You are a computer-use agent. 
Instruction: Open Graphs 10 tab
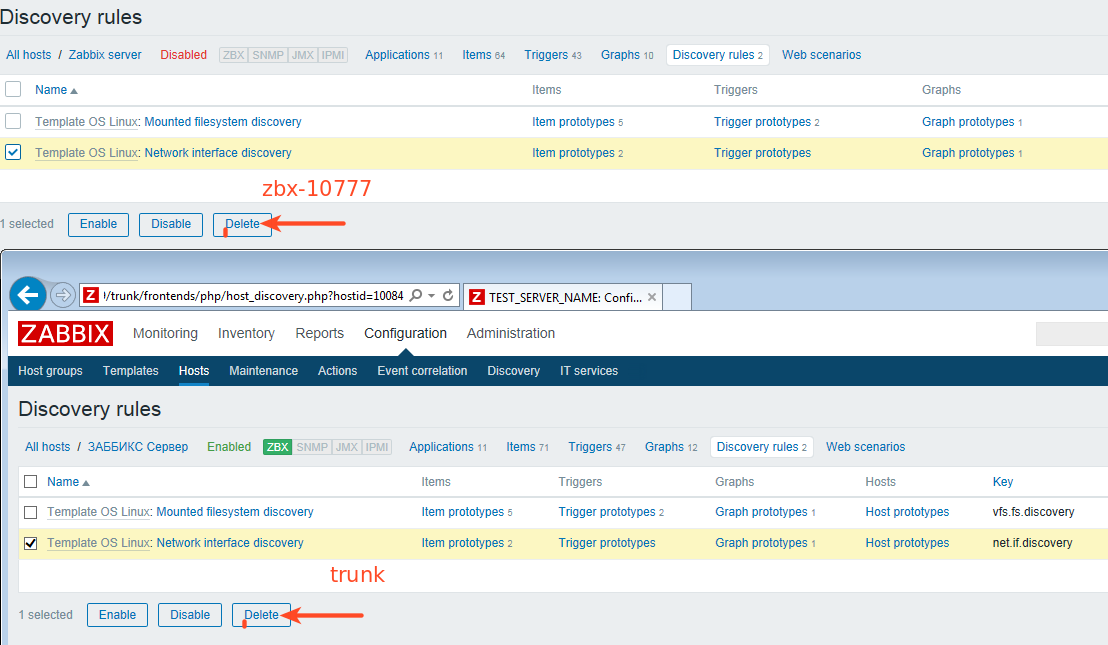(627, 55)
